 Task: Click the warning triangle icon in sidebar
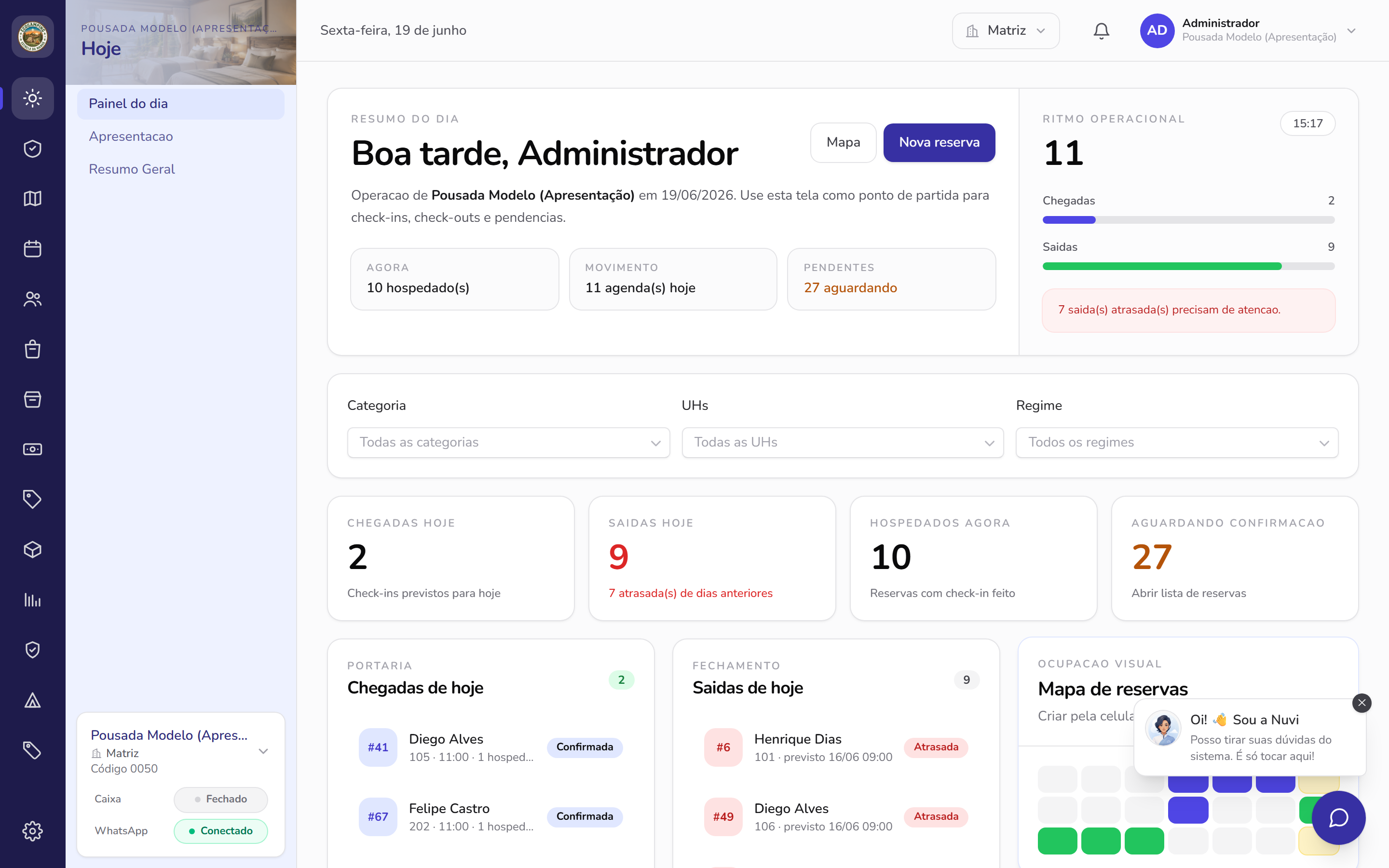[x=33, y=700]
